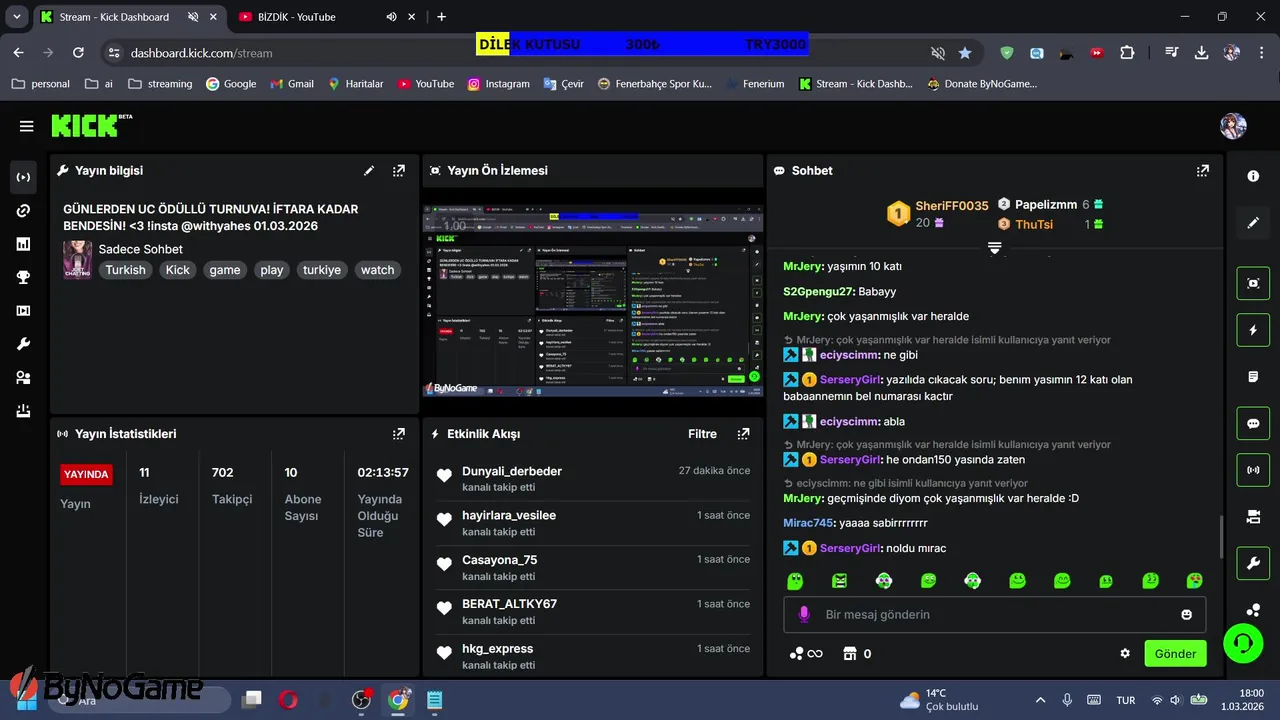Viewport: 1280px width, 720px height.
Task: Reload the page
Action: coord(78,53)
